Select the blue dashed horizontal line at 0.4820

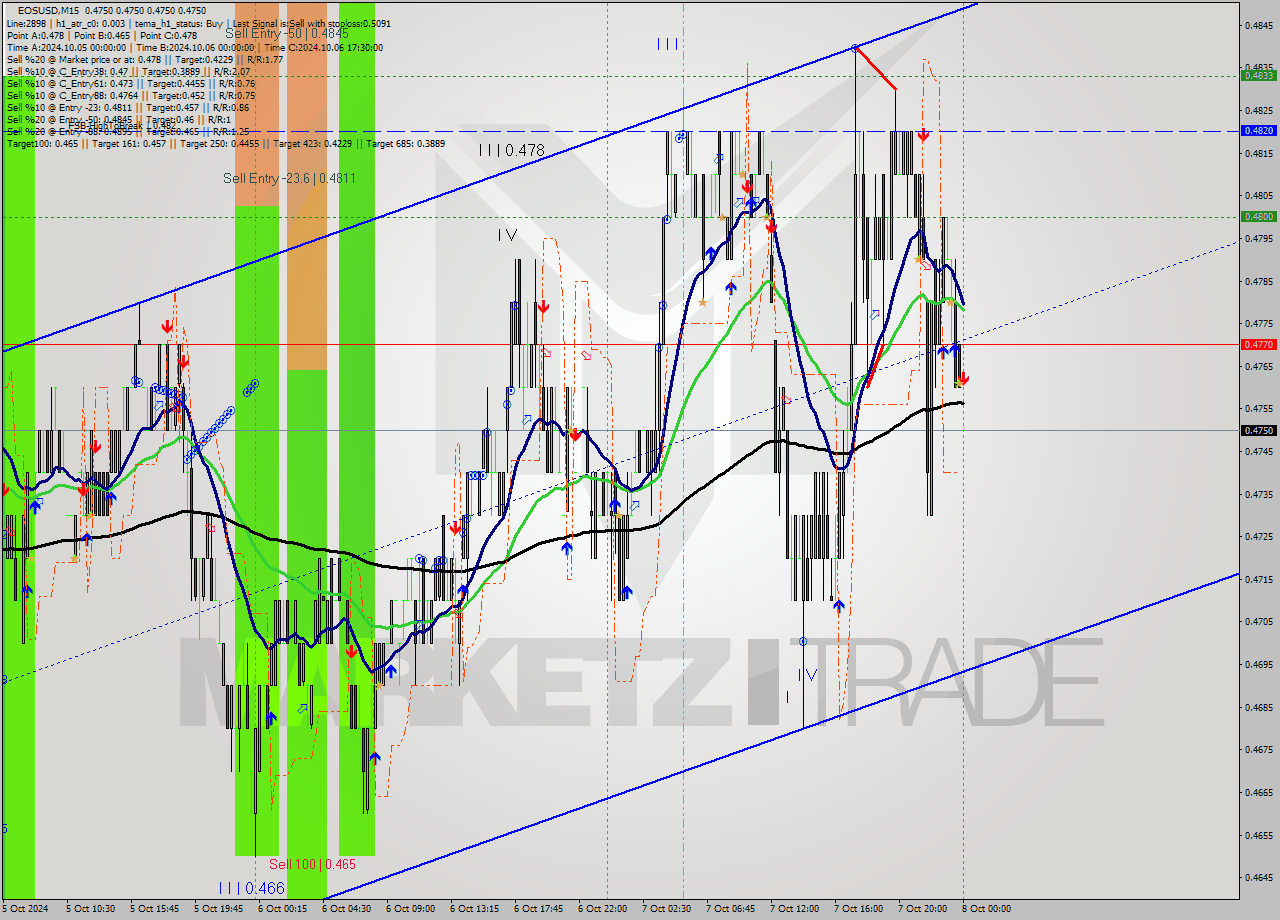click(x=620, y=130)
